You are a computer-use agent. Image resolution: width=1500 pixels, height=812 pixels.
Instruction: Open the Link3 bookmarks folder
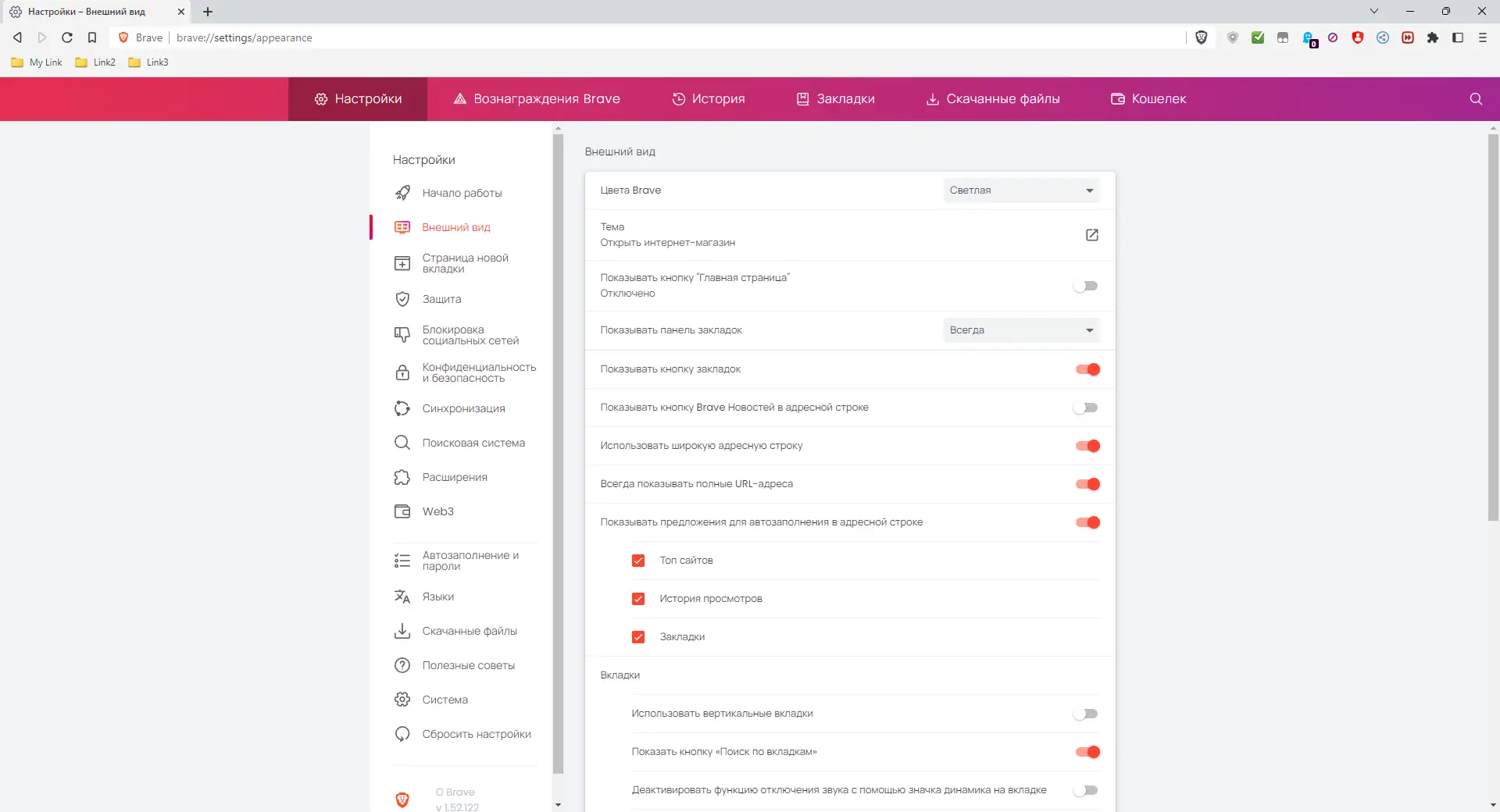click(148, 62)
